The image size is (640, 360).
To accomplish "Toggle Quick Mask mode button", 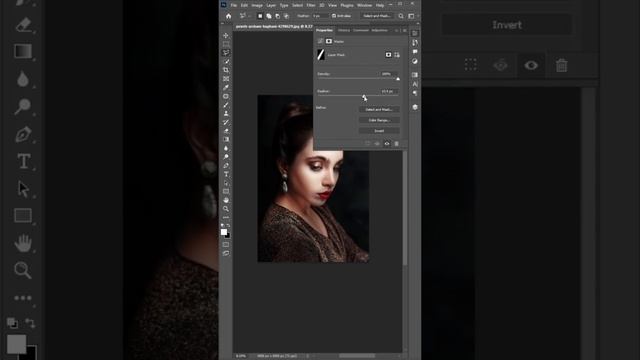I will click(x=226, y=244).
